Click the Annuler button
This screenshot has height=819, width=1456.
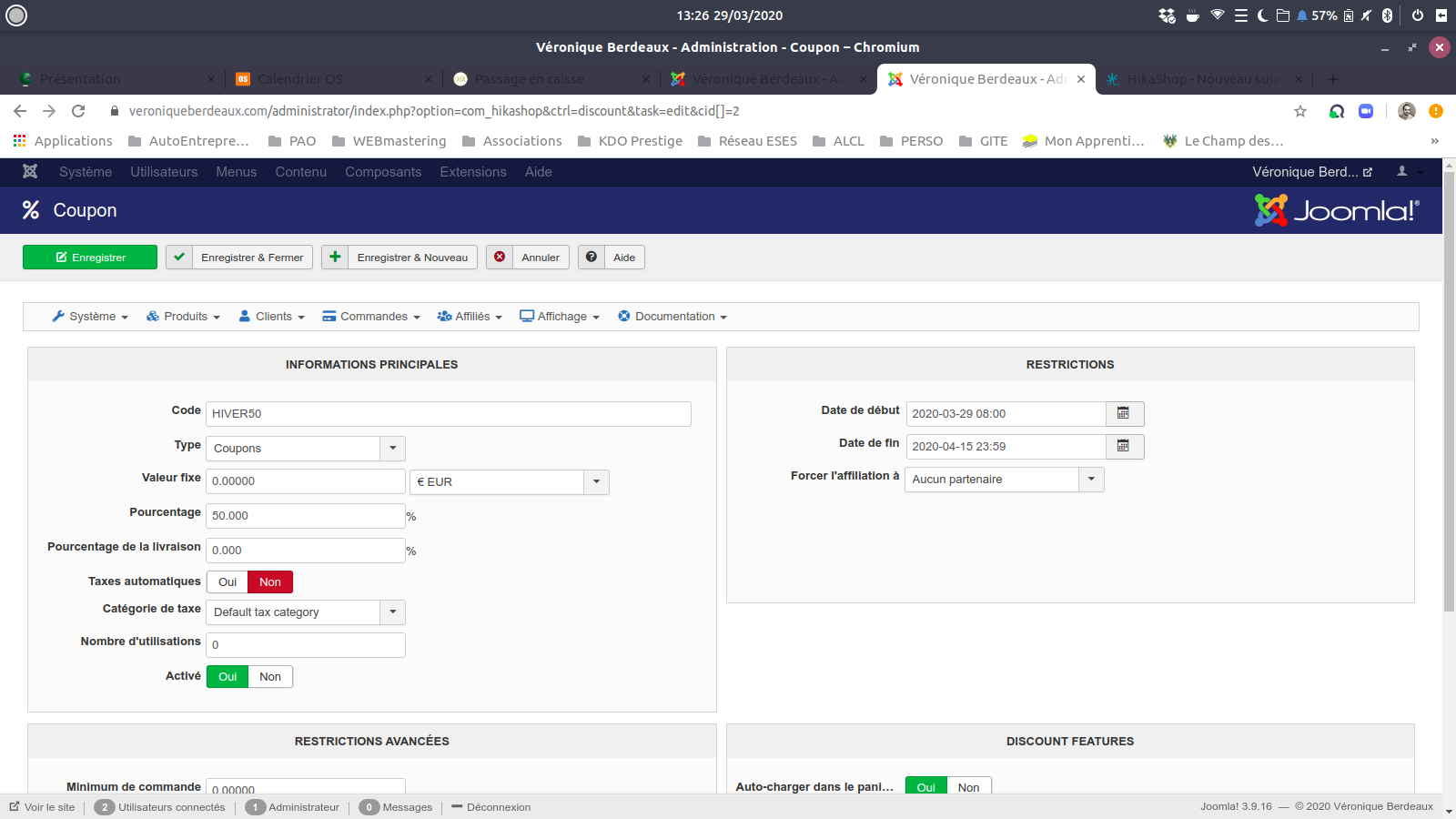tap(528, 258)
